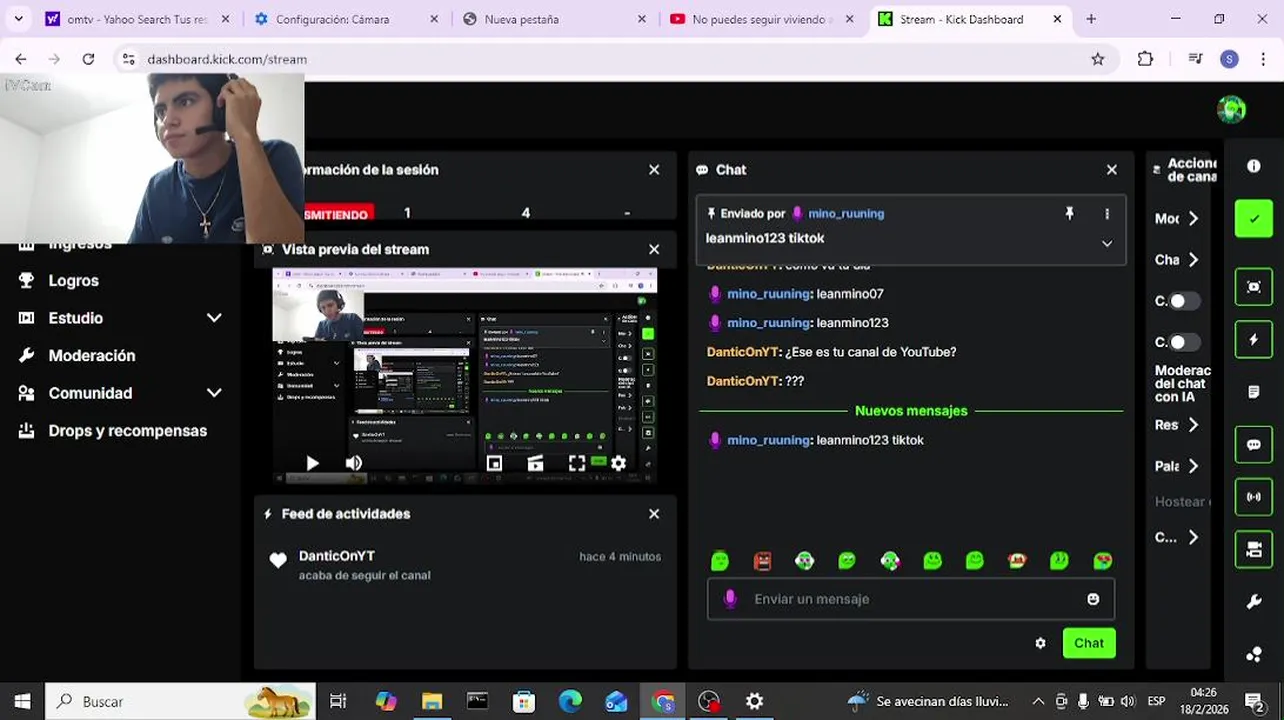Open Microsoft Edge from the taskbar

tap(570, 701)
